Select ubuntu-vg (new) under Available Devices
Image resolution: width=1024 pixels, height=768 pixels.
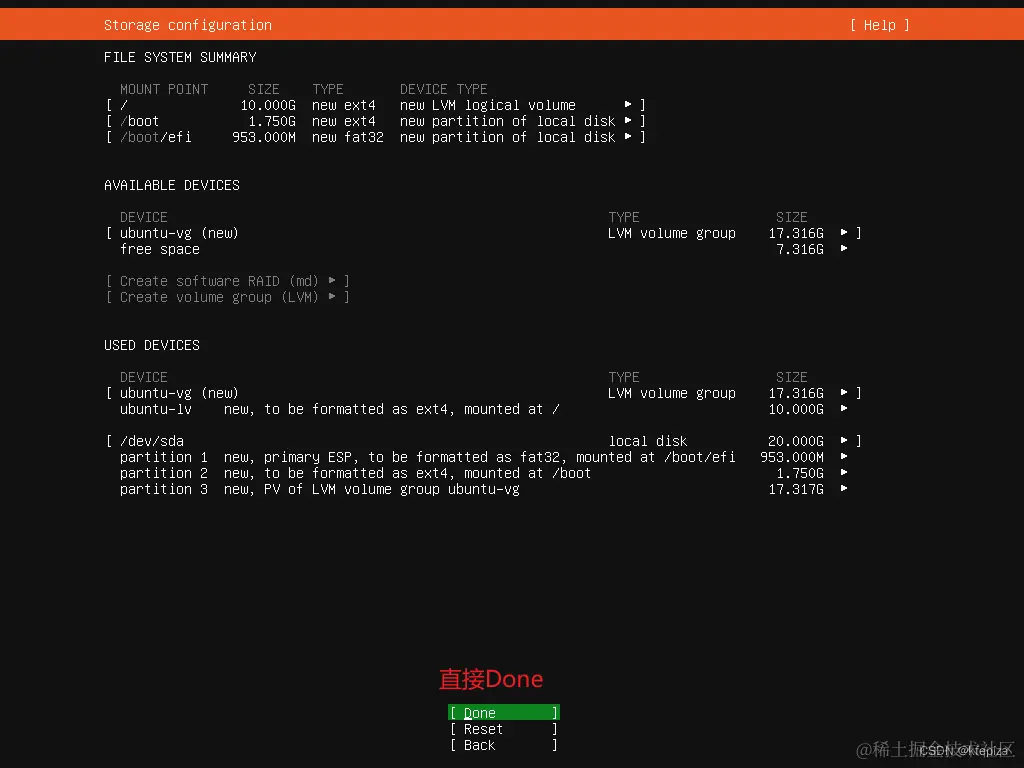(x=179, y=233)
